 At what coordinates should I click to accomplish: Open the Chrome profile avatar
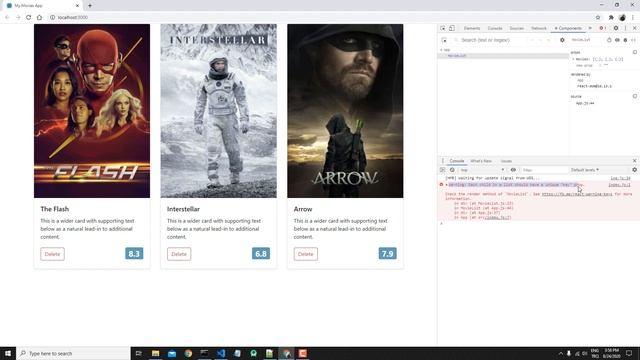(622, 17)
